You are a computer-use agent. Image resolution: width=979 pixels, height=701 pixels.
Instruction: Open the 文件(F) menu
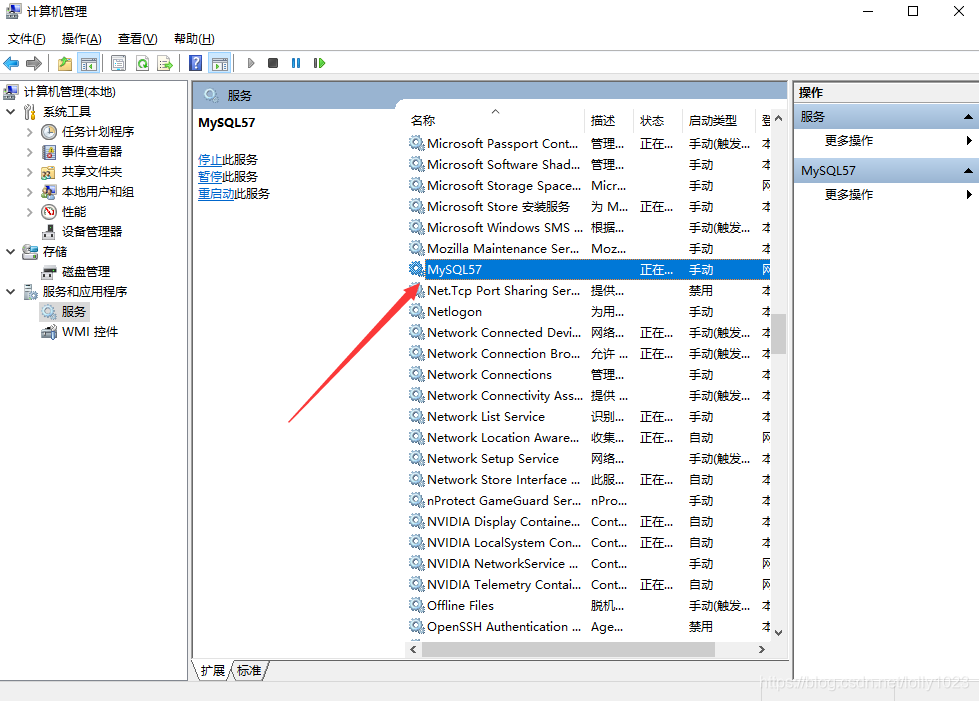[x=26, y=39]
